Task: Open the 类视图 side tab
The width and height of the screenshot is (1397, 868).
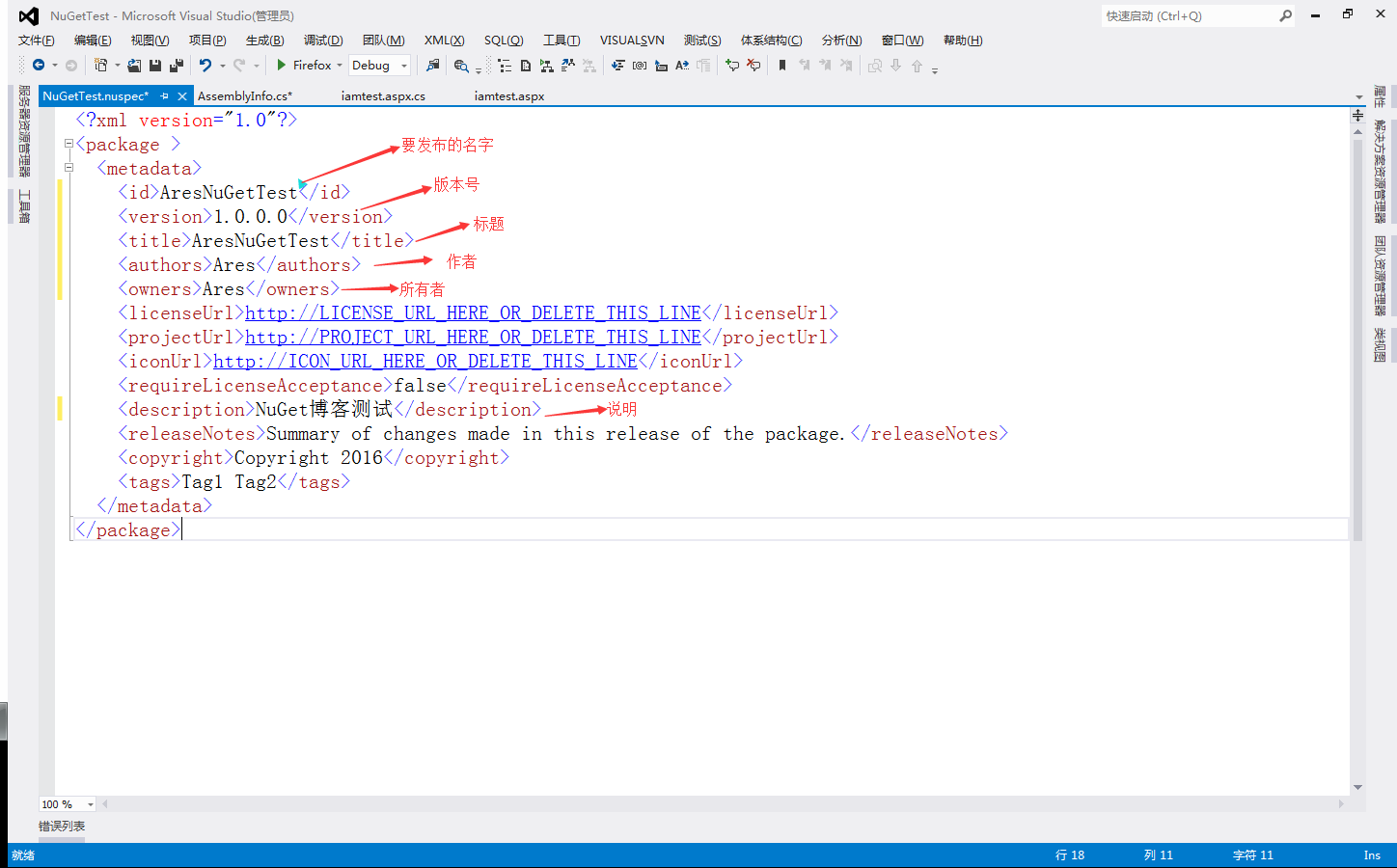Action: [x=1380, y=345]
